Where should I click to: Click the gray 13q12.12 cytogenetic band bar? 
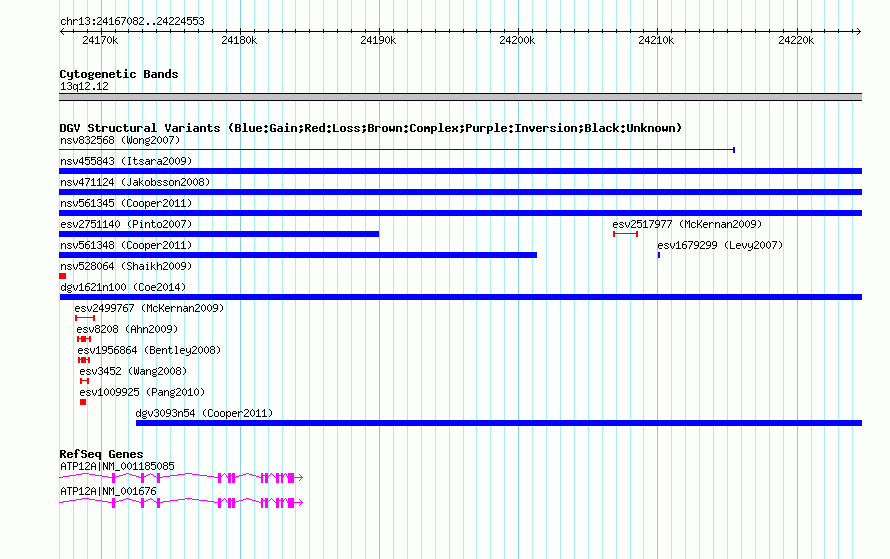click(460, 97)
